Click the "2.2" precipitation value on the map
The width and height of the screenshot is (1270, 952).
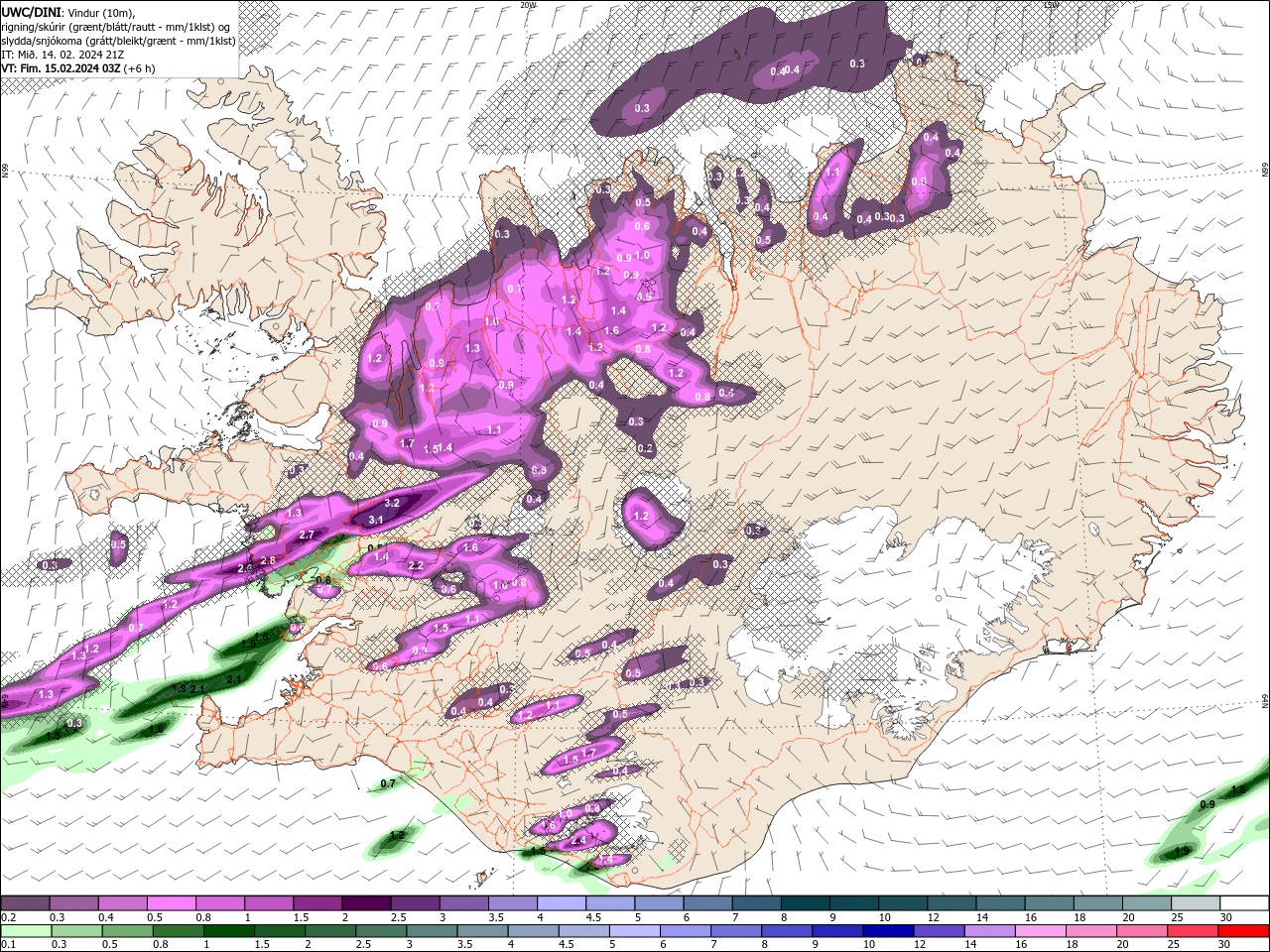(x=417, y=565)
